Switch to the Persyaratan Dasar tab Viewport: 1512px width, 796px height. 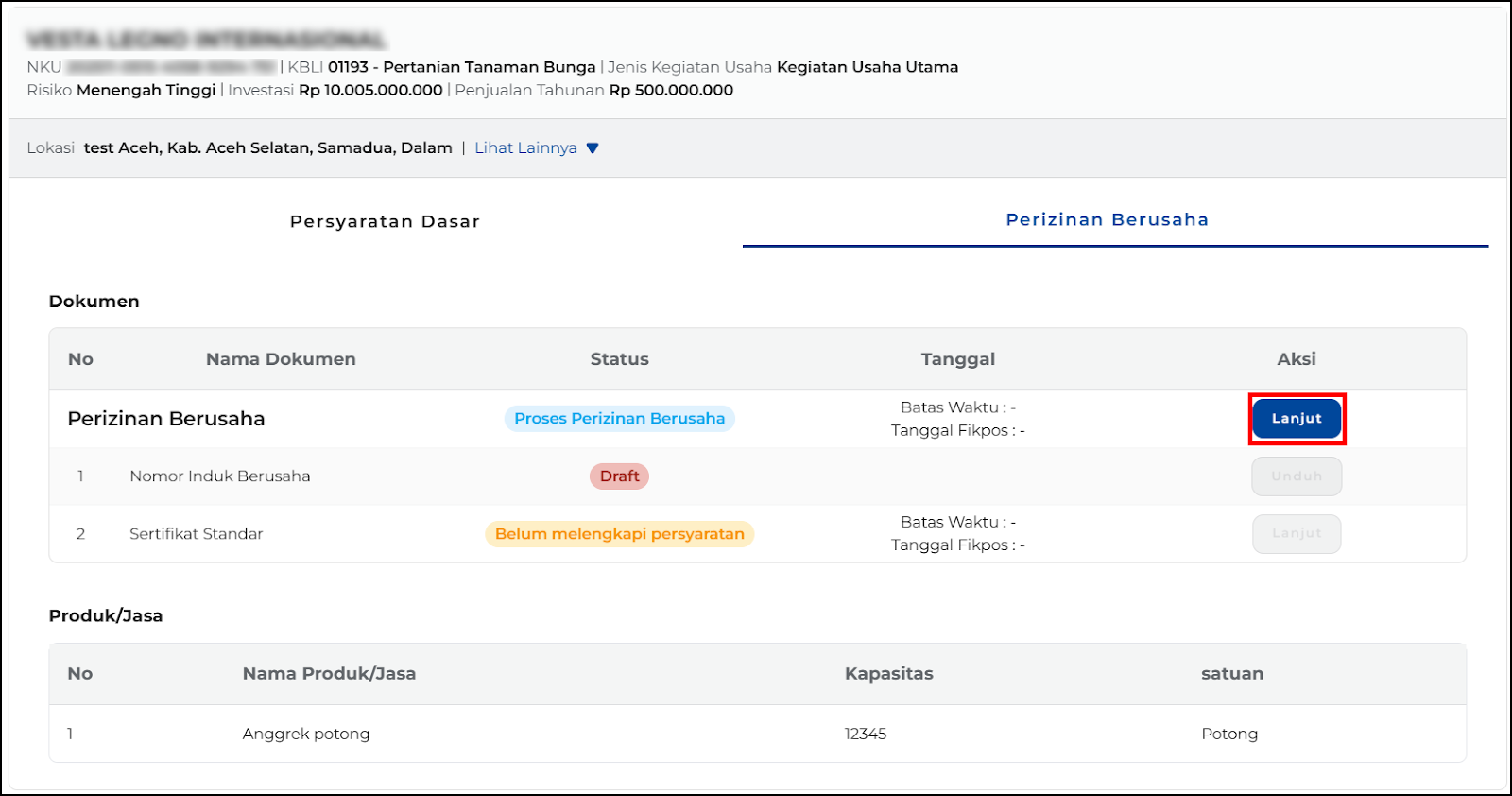[385, 221]
